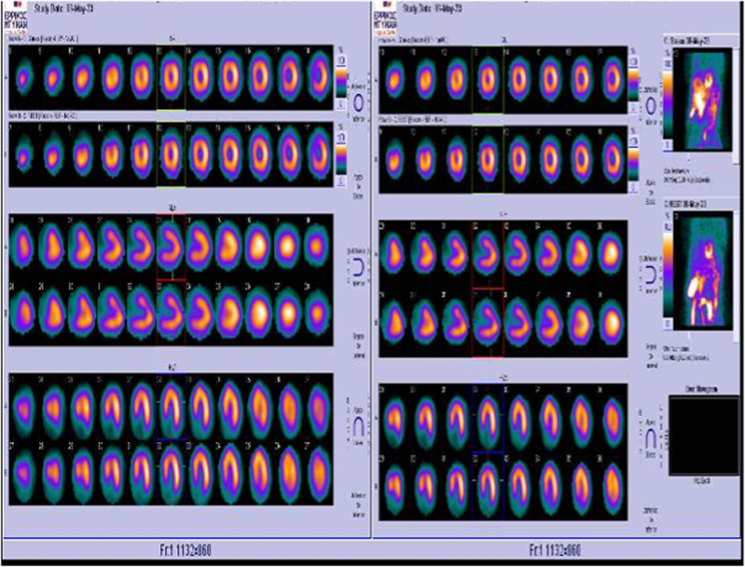
Task: Select red-framed upper long-axis slice in right panel
Action: tap(488, 254)
